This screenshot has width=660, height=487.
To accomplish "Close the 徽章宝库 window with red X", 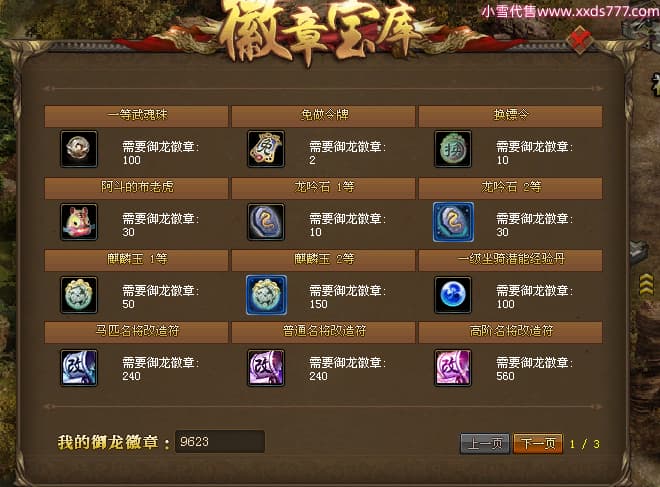I will 580,40.
